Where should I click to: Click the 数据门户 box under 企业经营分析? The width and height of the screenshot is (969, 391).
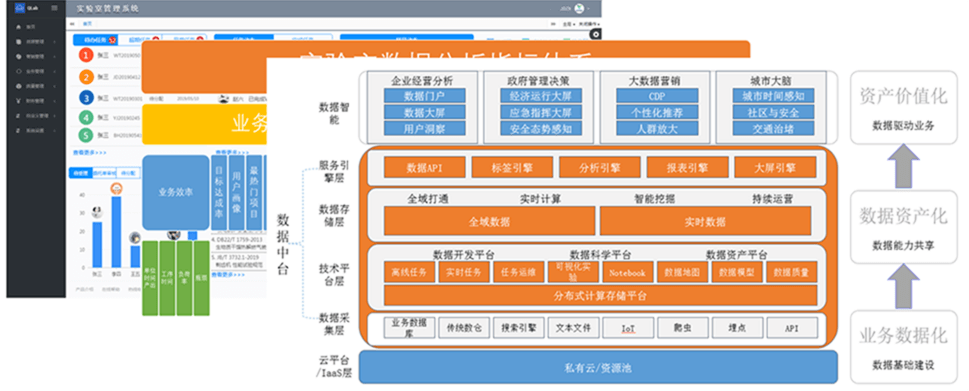[x=424, y=96]
